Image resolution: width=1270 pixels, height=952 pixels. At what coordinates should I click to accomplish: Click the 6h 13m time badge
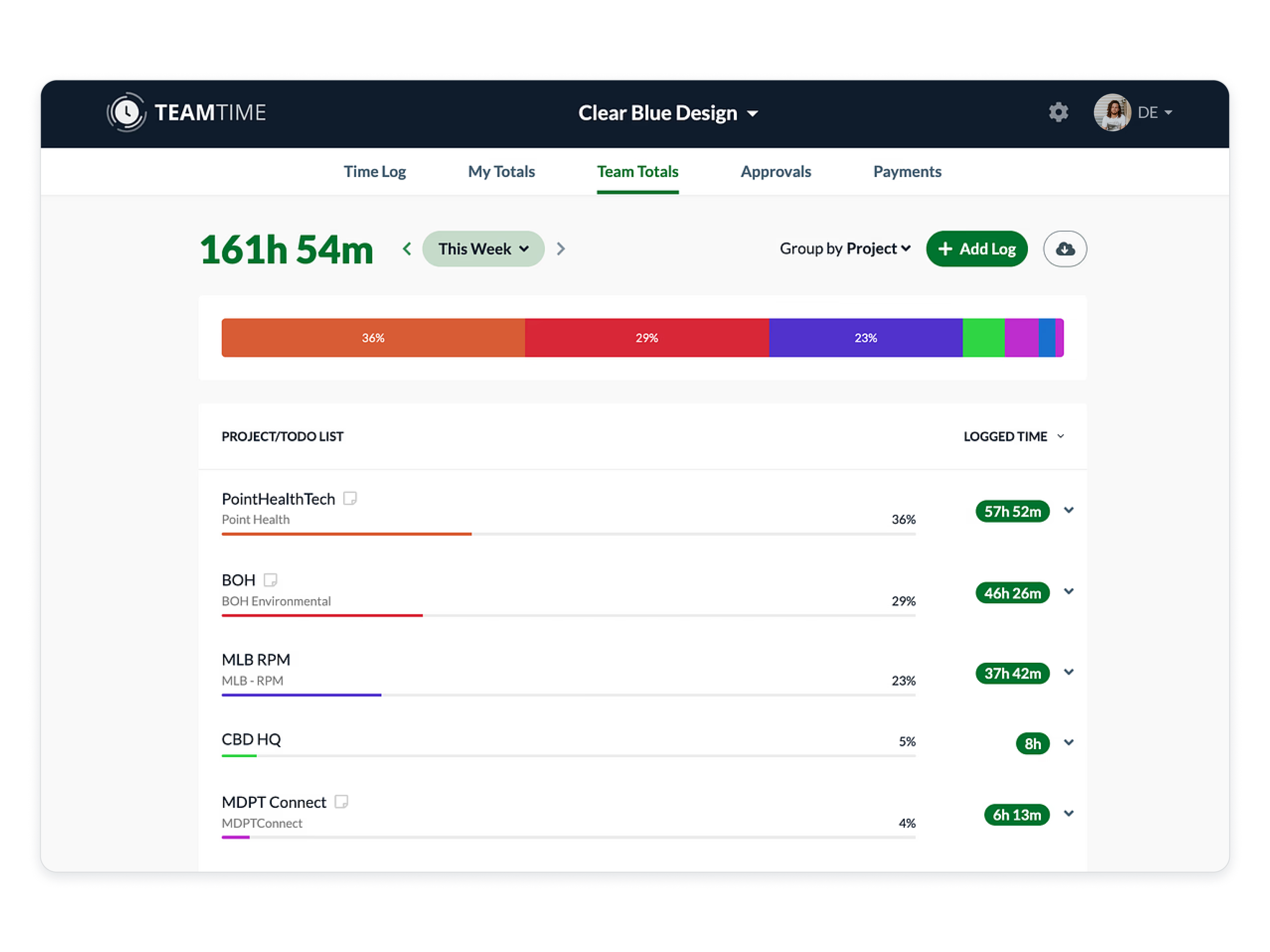click(x=1016, y=815)
